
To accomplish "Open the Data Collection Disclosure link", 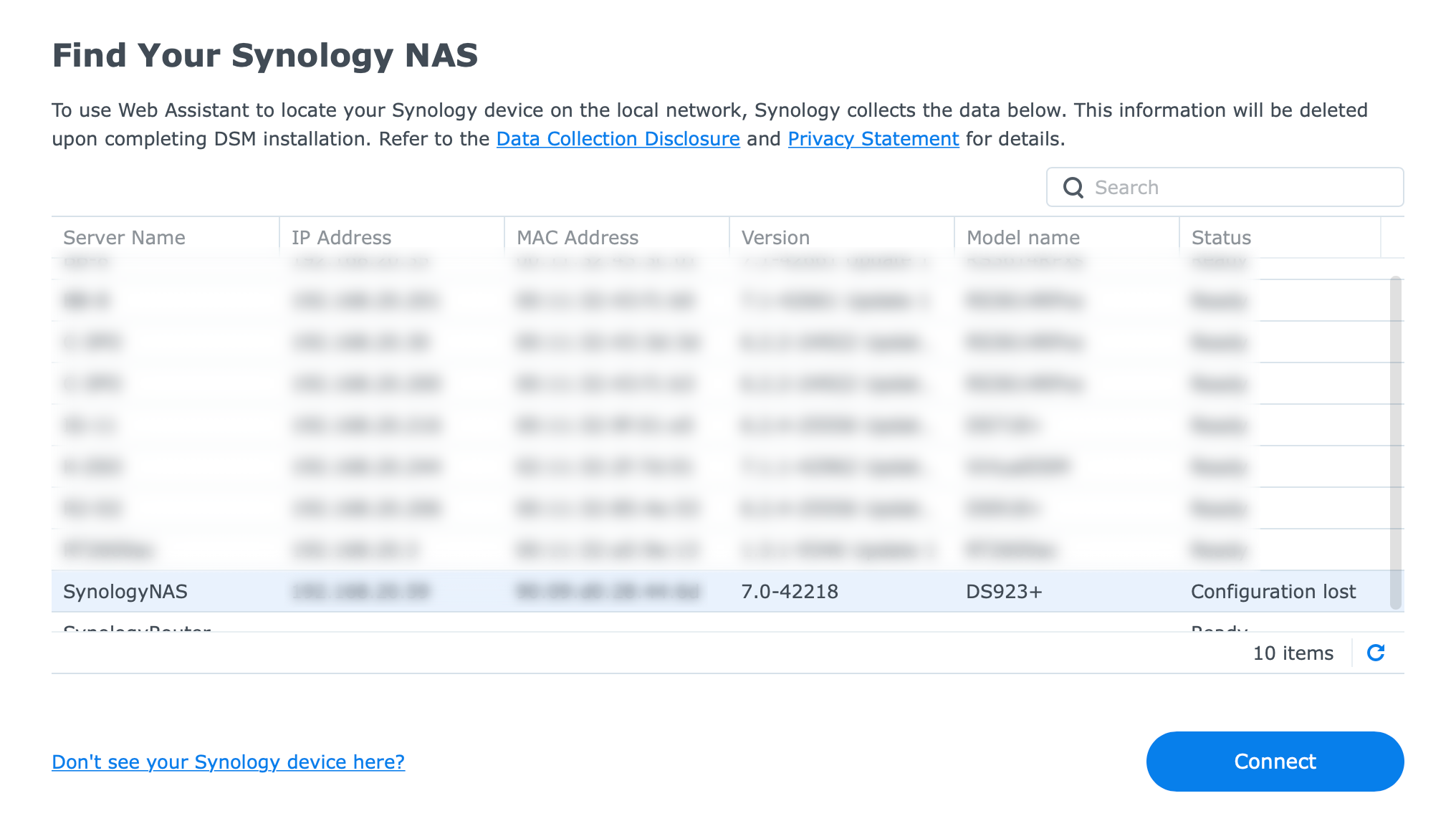I will pyautogui.click(x=618, y=139).
